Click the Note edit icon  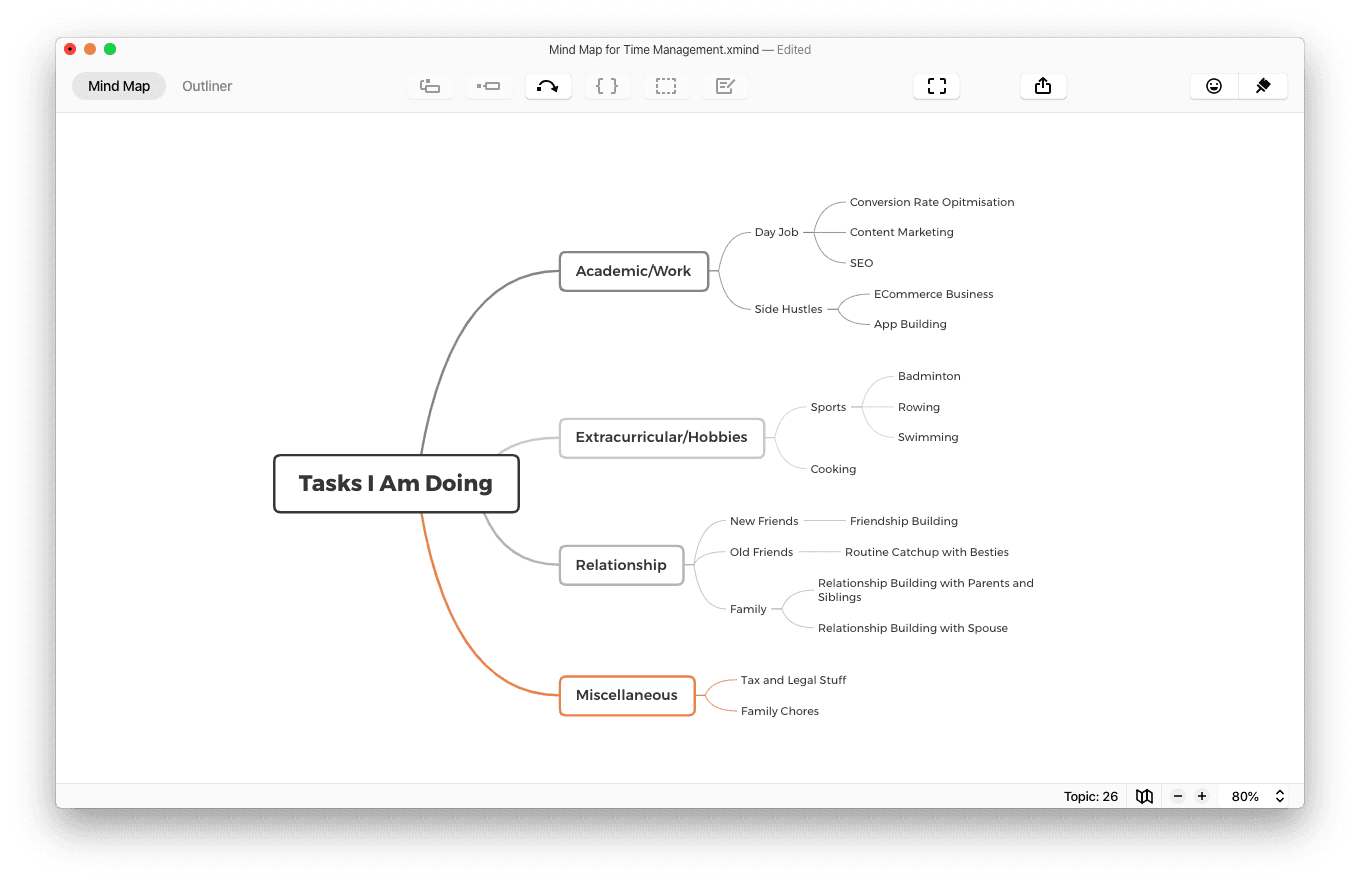pyautogui.click(x=725, y=86)
